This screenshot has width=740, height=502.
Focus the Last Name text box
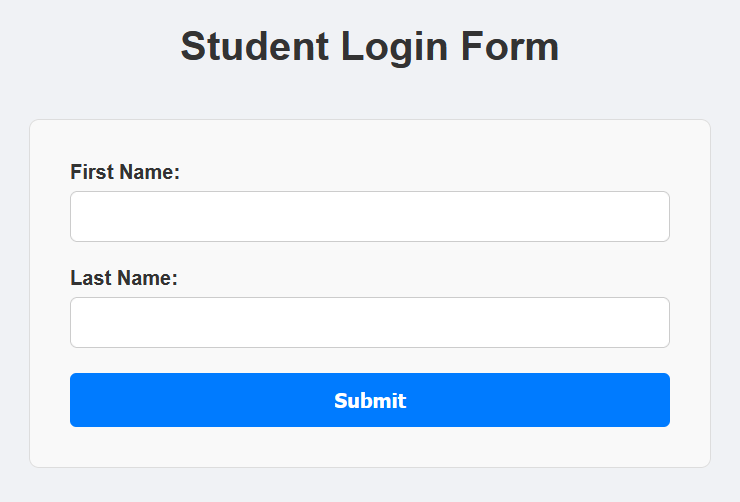[x=369, y=322]
